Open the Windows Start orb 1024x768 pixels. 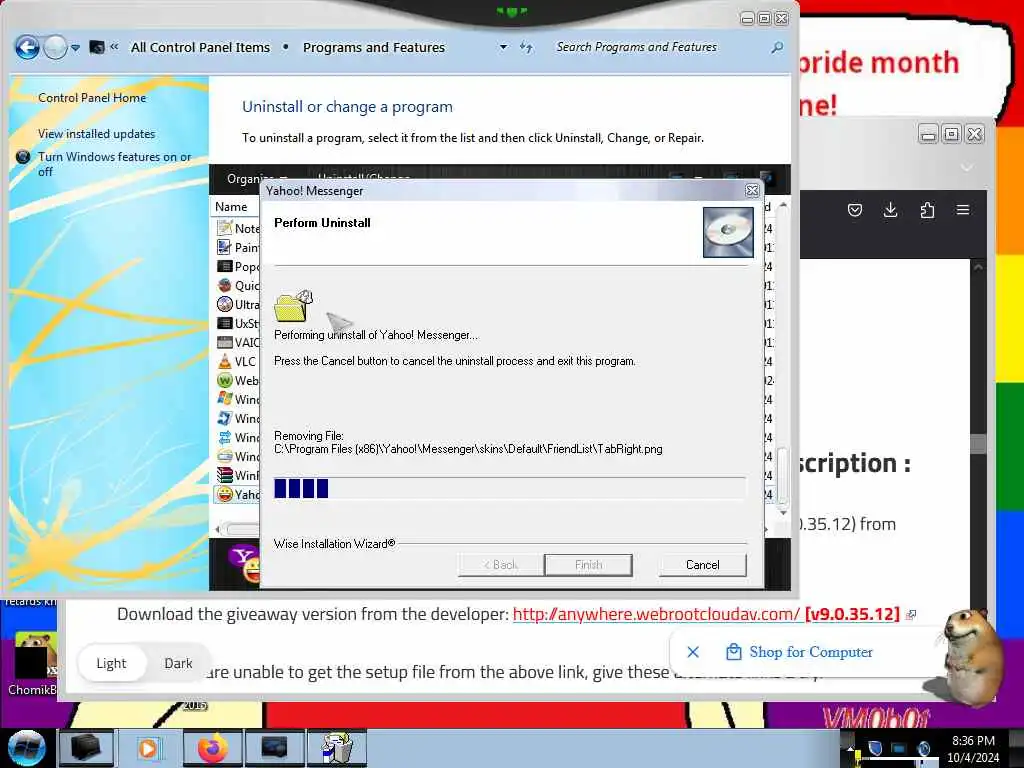(27, 748)
